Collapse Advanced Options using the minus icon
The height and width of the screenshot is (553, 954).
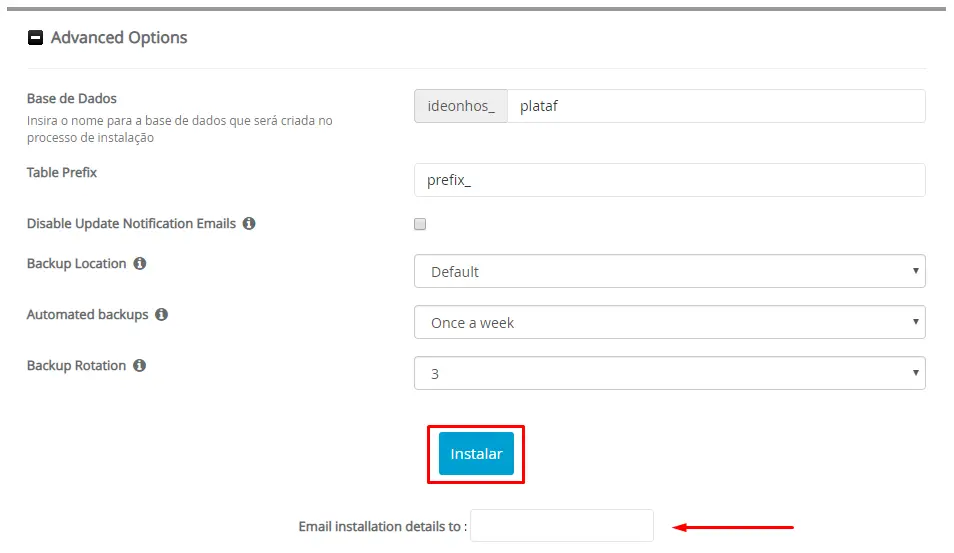click(35, 38)
